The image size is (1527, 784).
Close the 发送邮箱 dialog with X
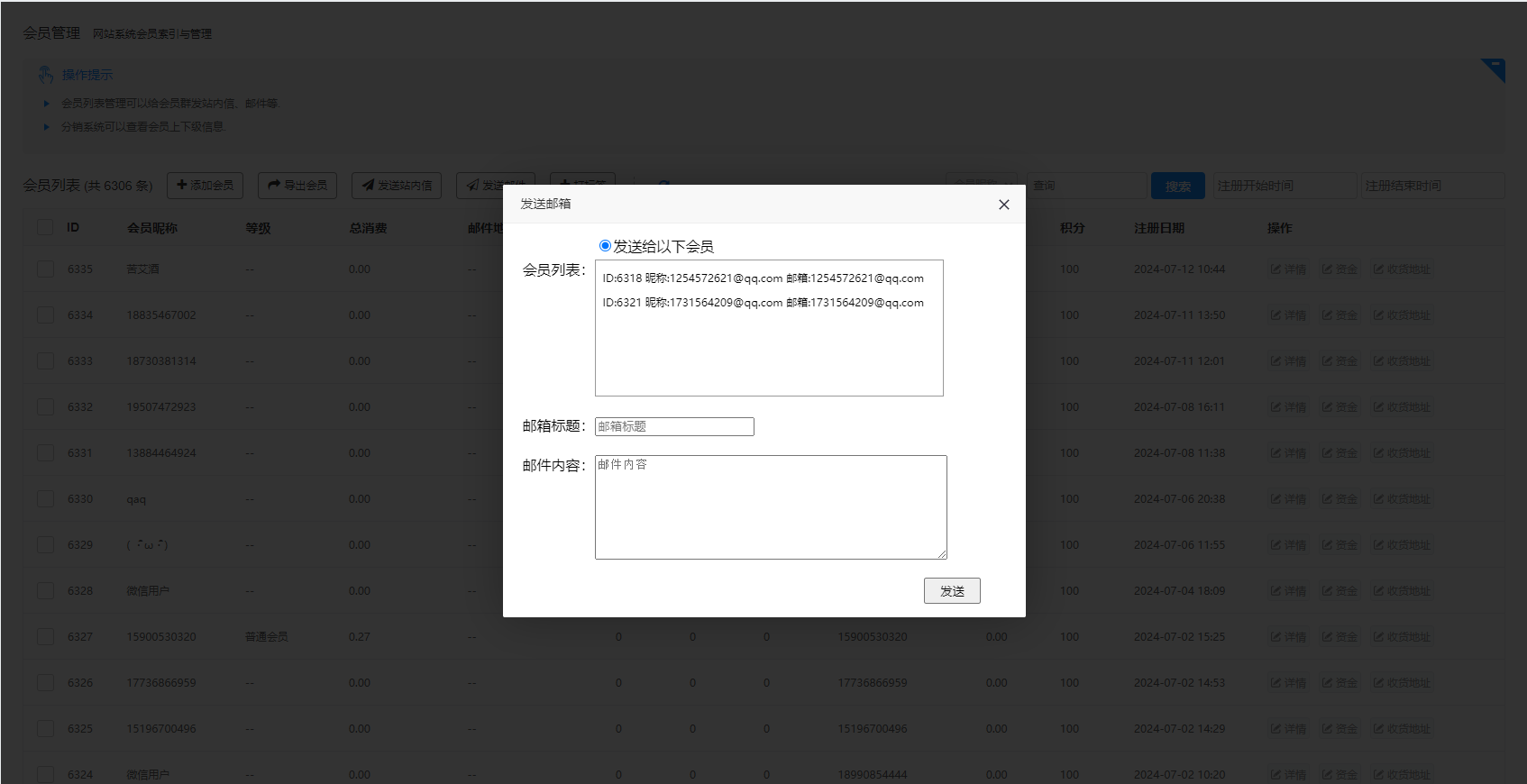tap(1003, 205)
